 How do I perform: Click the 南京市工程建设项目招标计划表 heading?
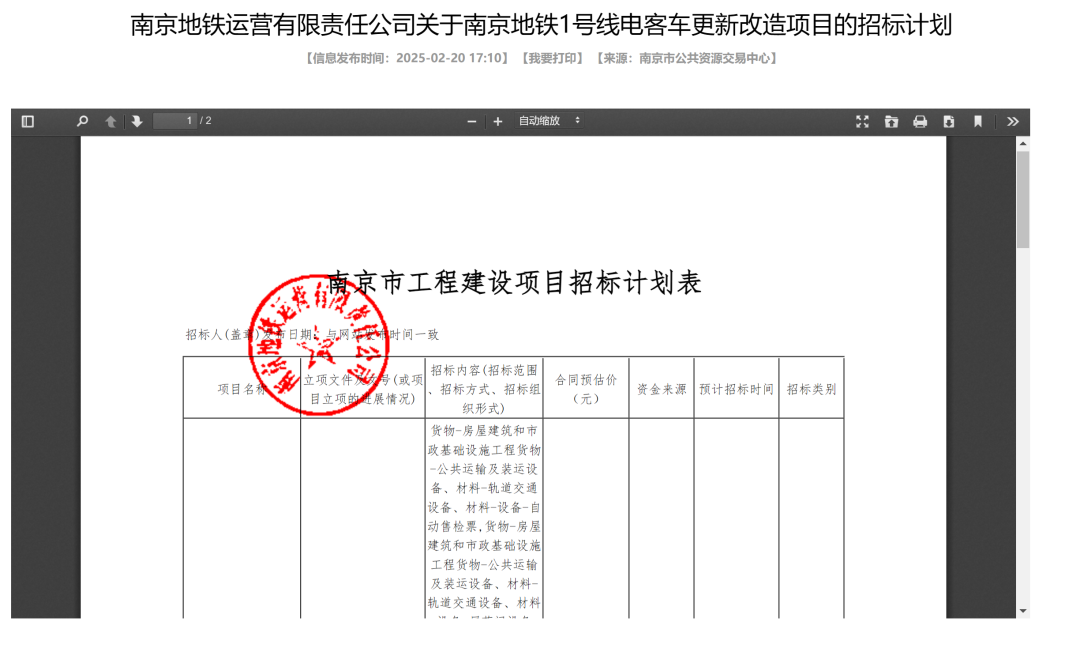point(515,282)
